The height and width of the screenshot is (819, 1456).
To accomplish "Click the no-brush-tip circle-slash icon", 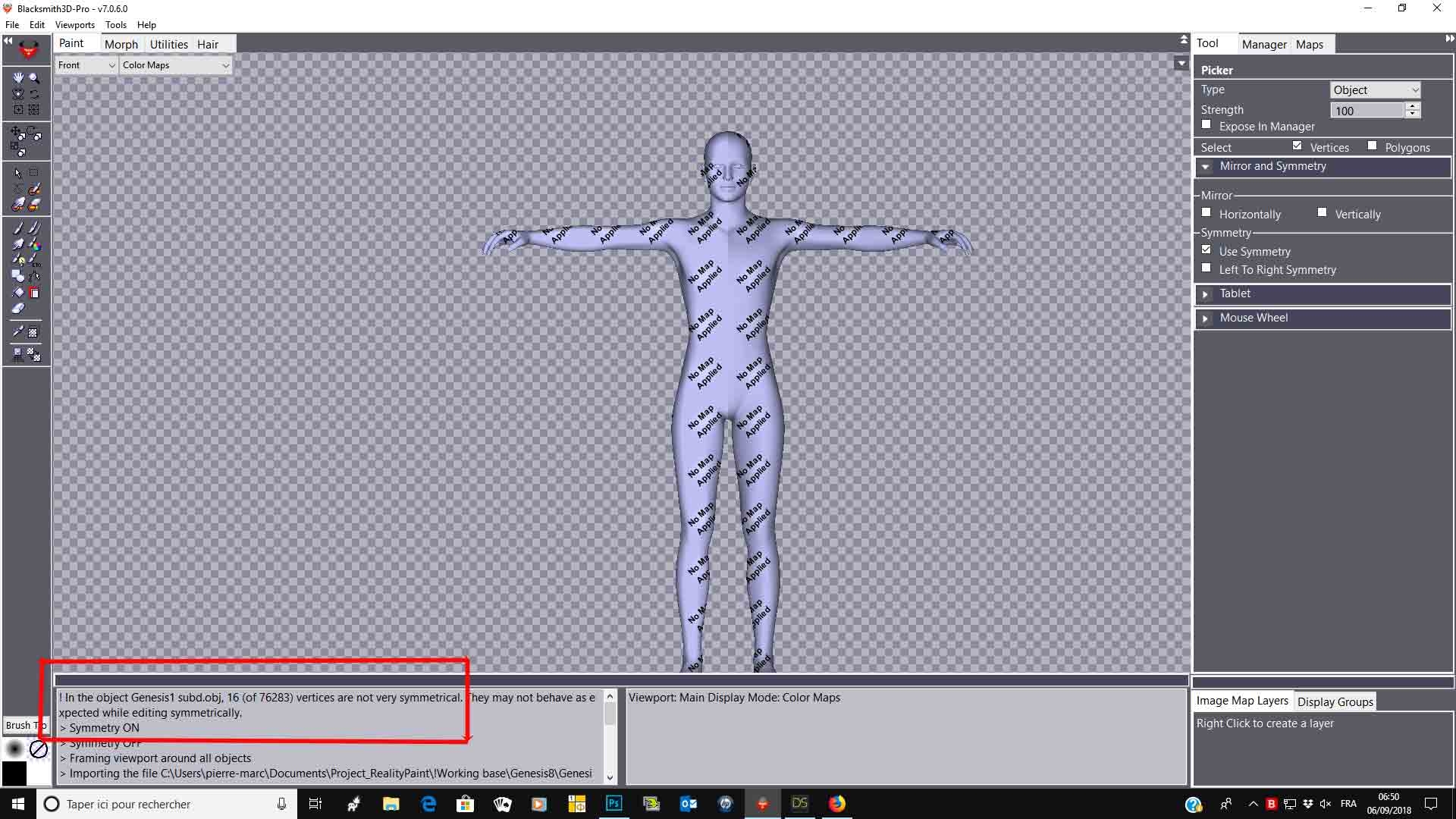I will pyautogui.click(x=39, y=749).
